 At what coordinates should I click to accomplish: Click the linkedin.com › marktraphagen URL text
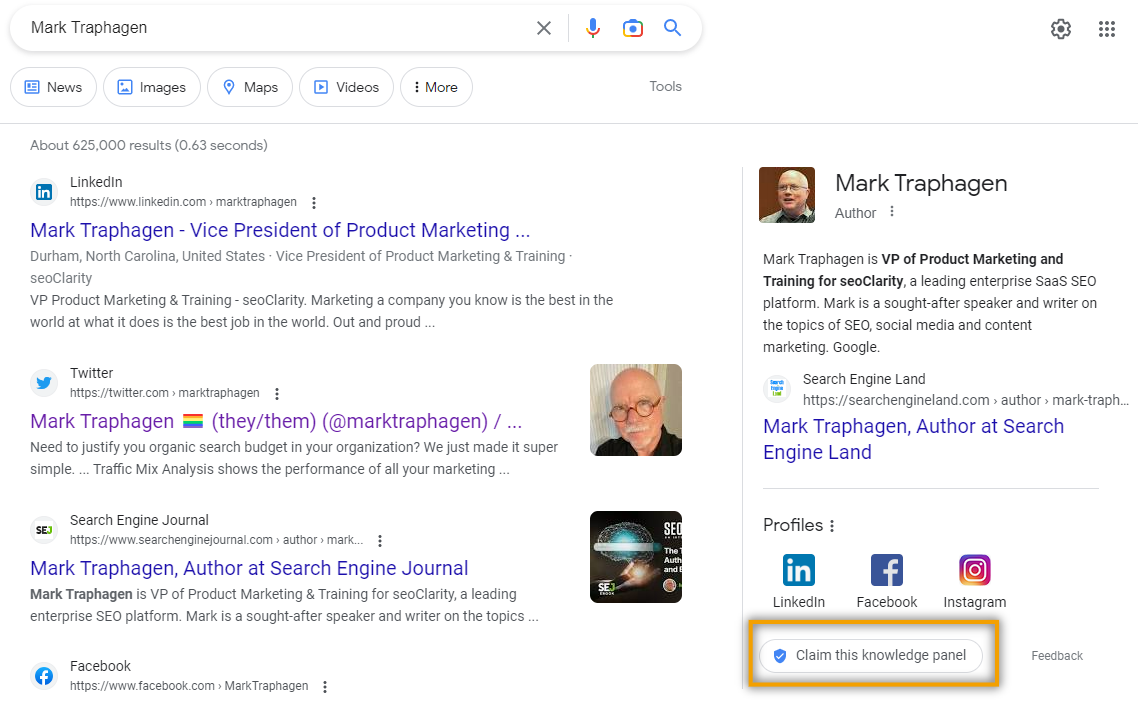coord(184,202)
